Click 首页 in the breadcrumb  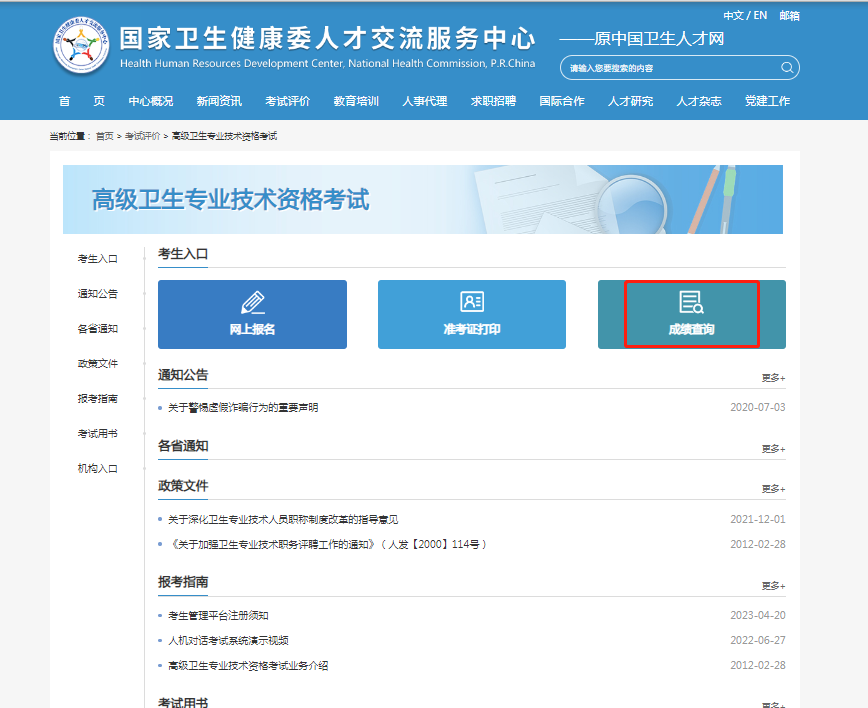coord(105,136)
